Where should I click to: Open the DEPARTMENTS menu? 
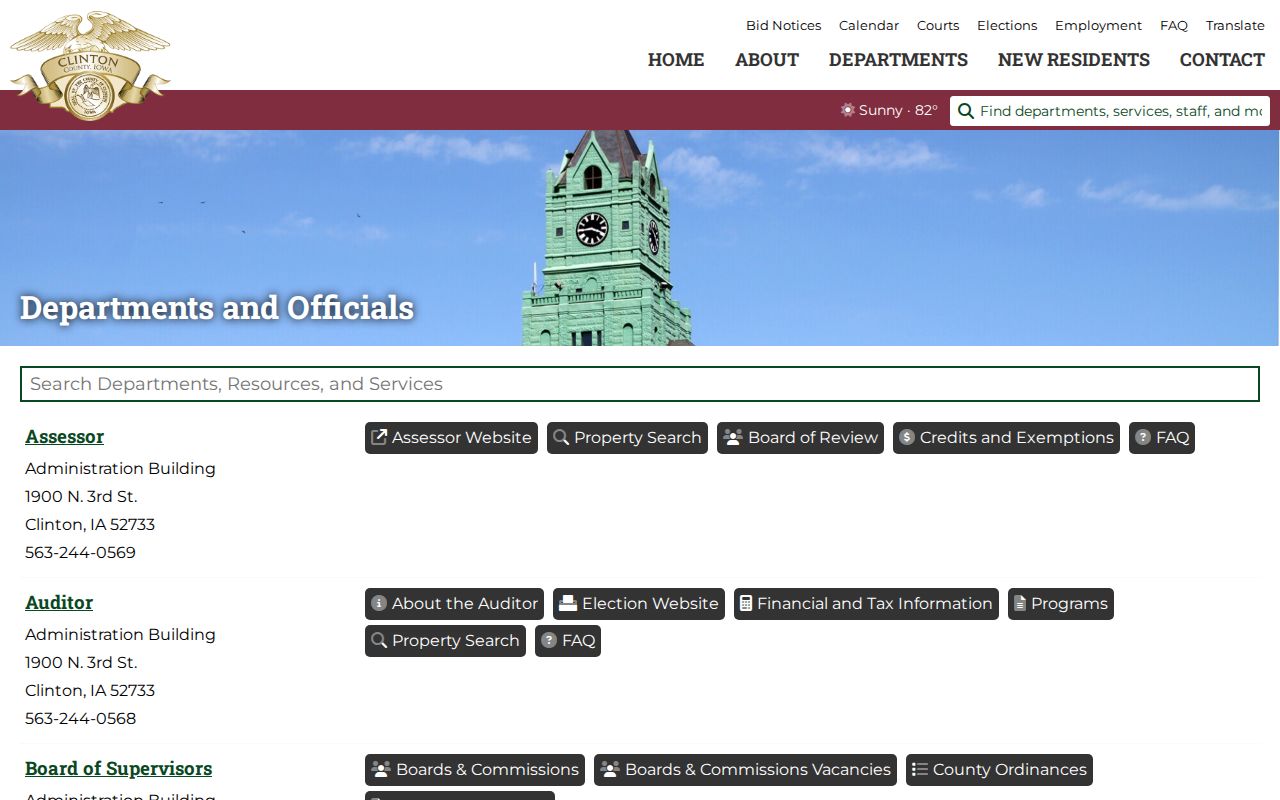898,60
